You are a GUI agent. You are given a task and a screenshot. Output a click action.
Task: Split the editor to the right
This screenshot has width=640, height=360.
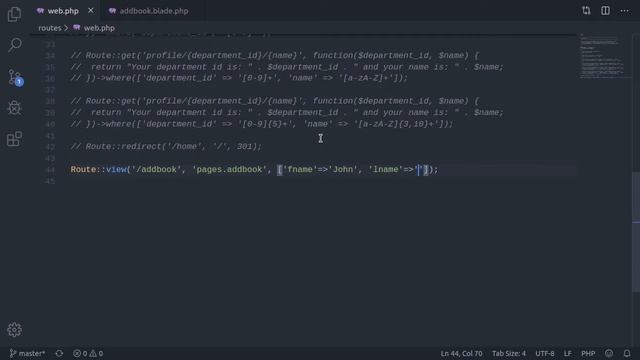click(x=605, y=11)
